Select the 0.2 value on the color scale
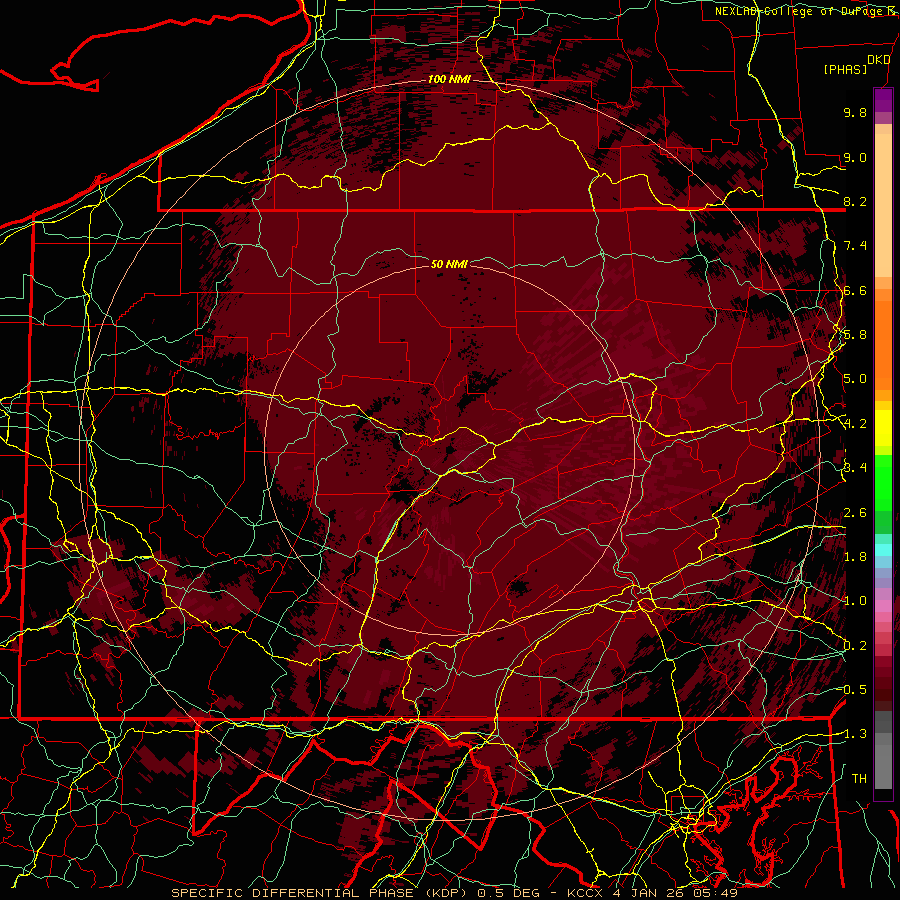This screenshot has width=900, height=900. [855, 646]
